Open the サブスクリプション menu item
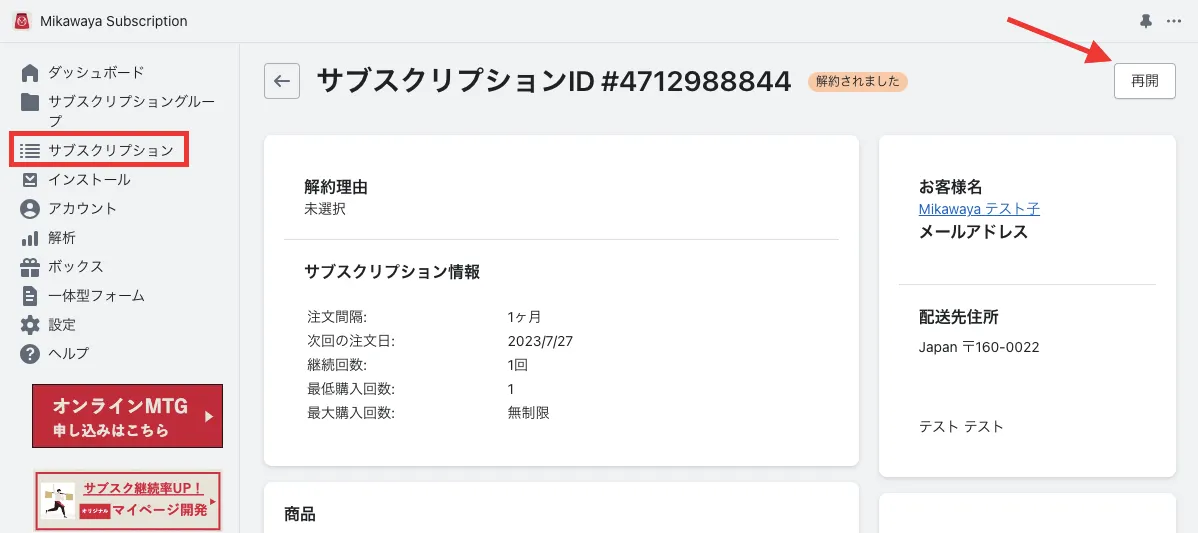 pos(110,151)
